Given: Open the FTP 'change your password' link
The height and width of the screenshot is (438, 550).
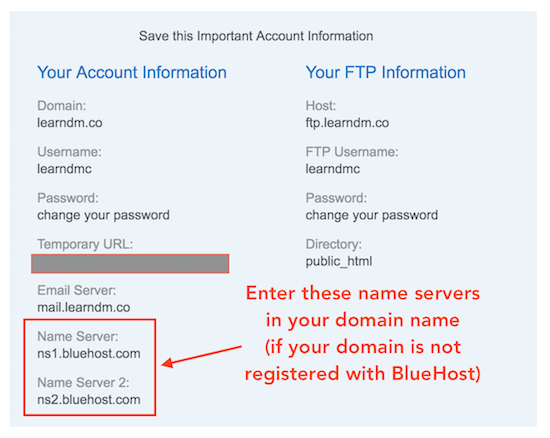Looking at the screenshot, I should click(371, 215).
